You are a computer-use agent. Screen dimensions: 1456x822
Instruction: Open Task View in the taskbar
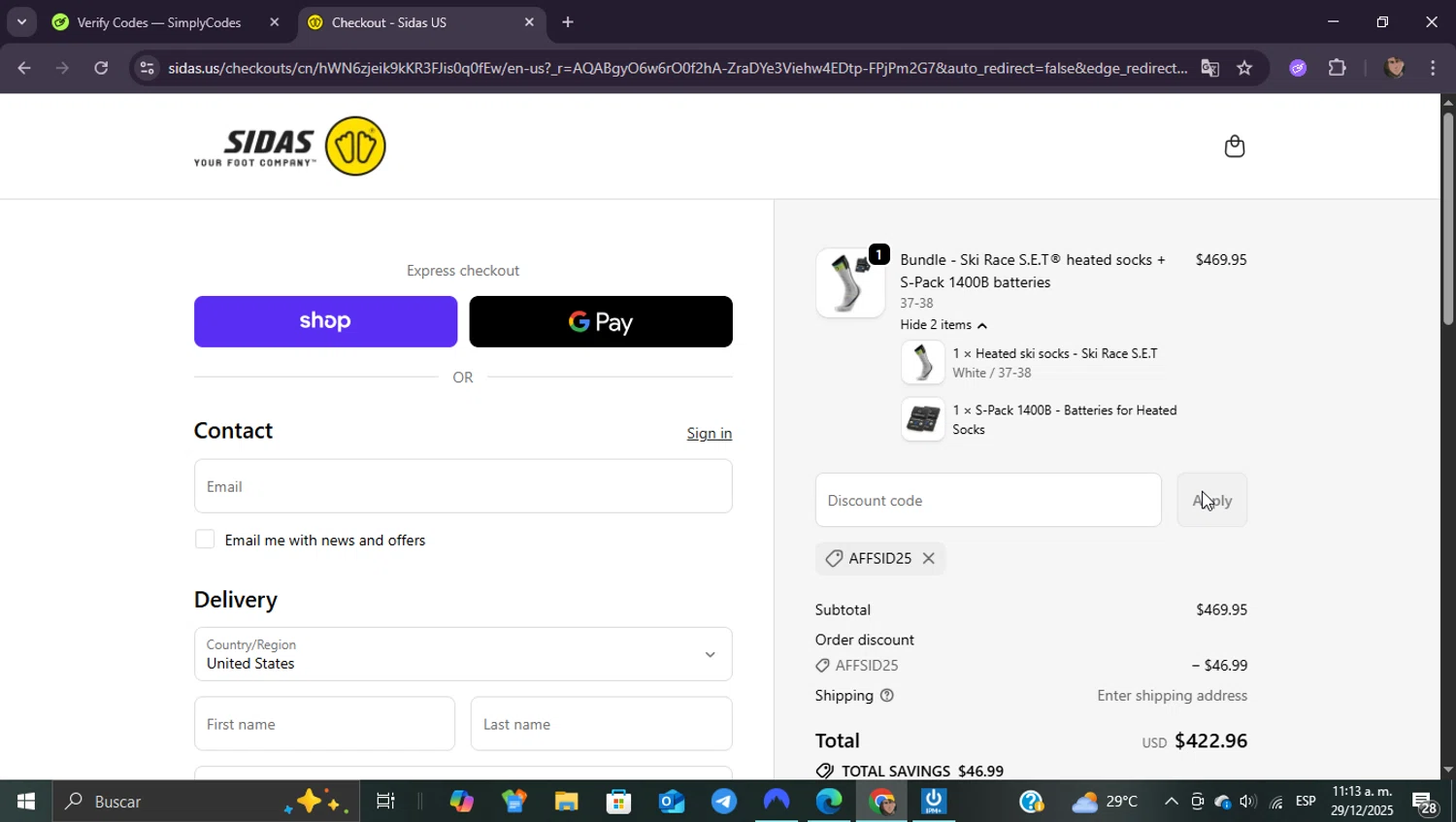pyautogui.click(x=385, y=802)
